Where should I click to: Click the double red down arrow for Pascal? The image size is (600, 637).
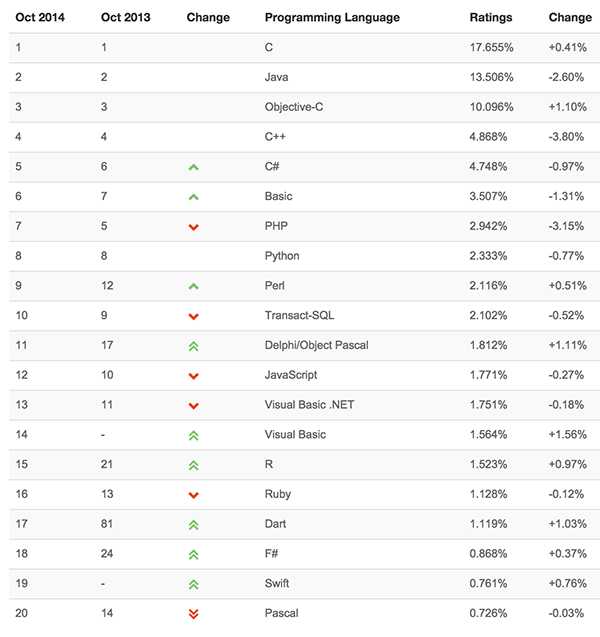point(194,614)
